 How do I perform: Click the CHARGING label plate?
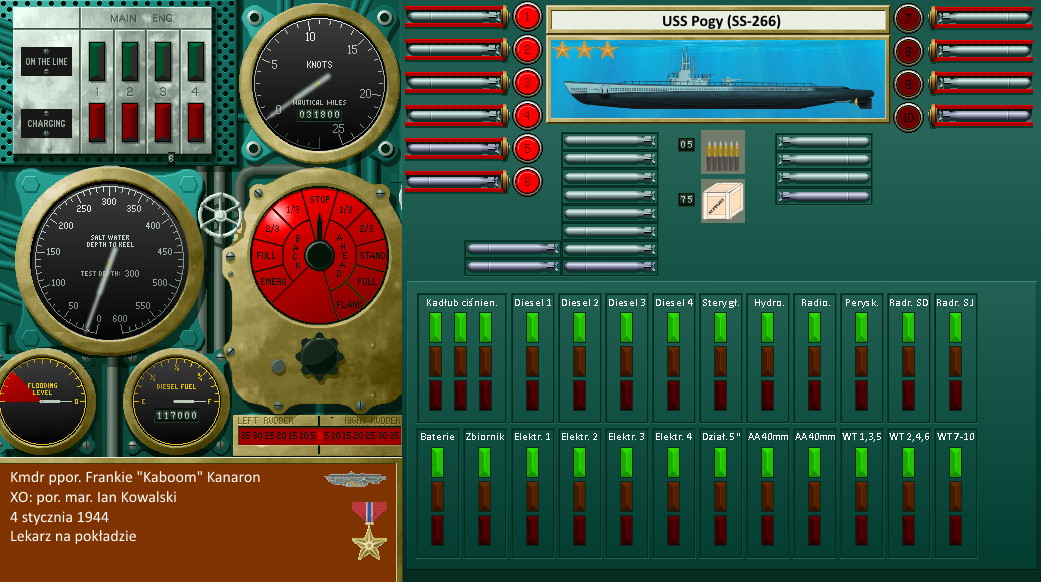click(x=46, y=124)
